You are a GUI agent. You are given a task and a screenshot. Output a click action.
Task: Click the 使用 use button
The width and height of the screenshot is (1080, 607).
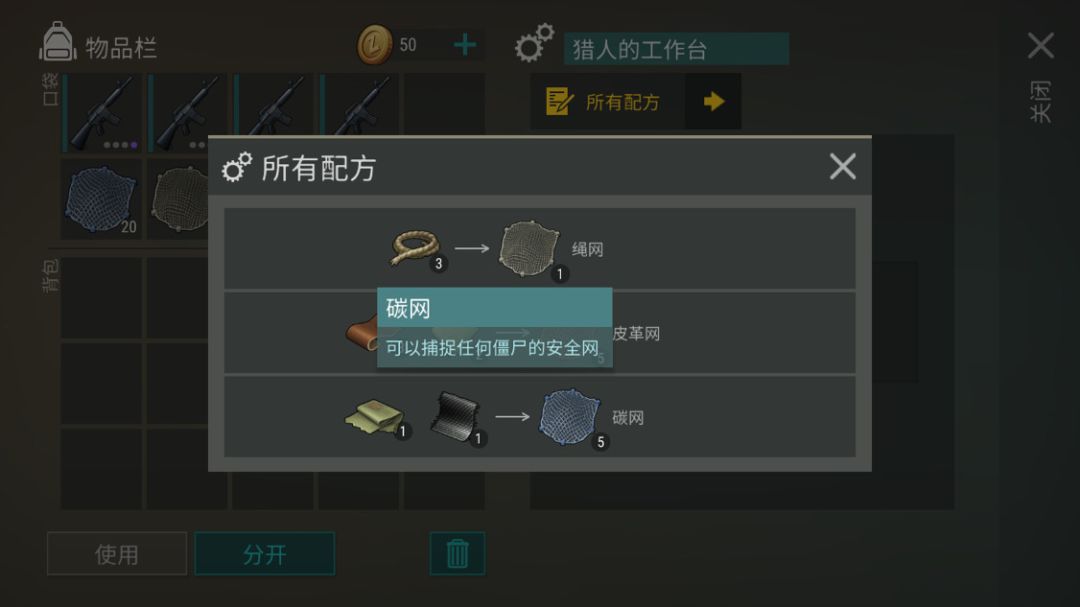click(116, 553)
